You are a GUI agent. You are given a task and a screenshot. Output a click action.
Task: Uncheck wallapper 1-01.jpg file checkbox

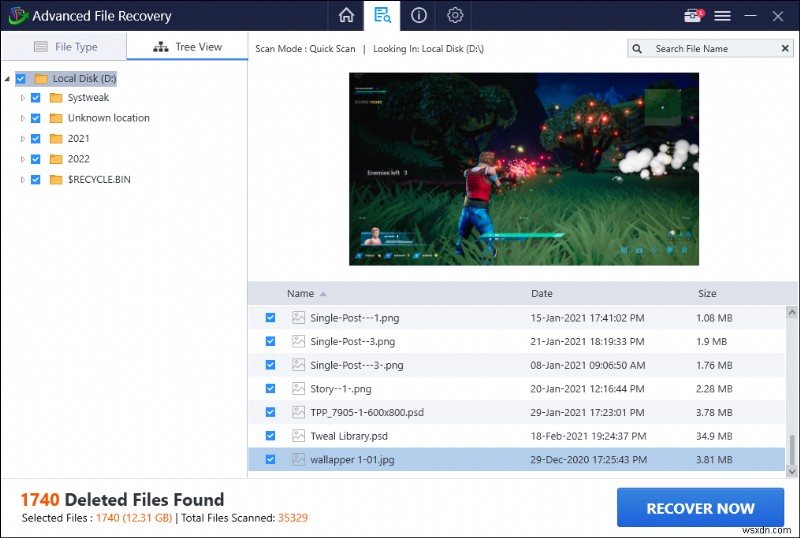click(270, 459)
